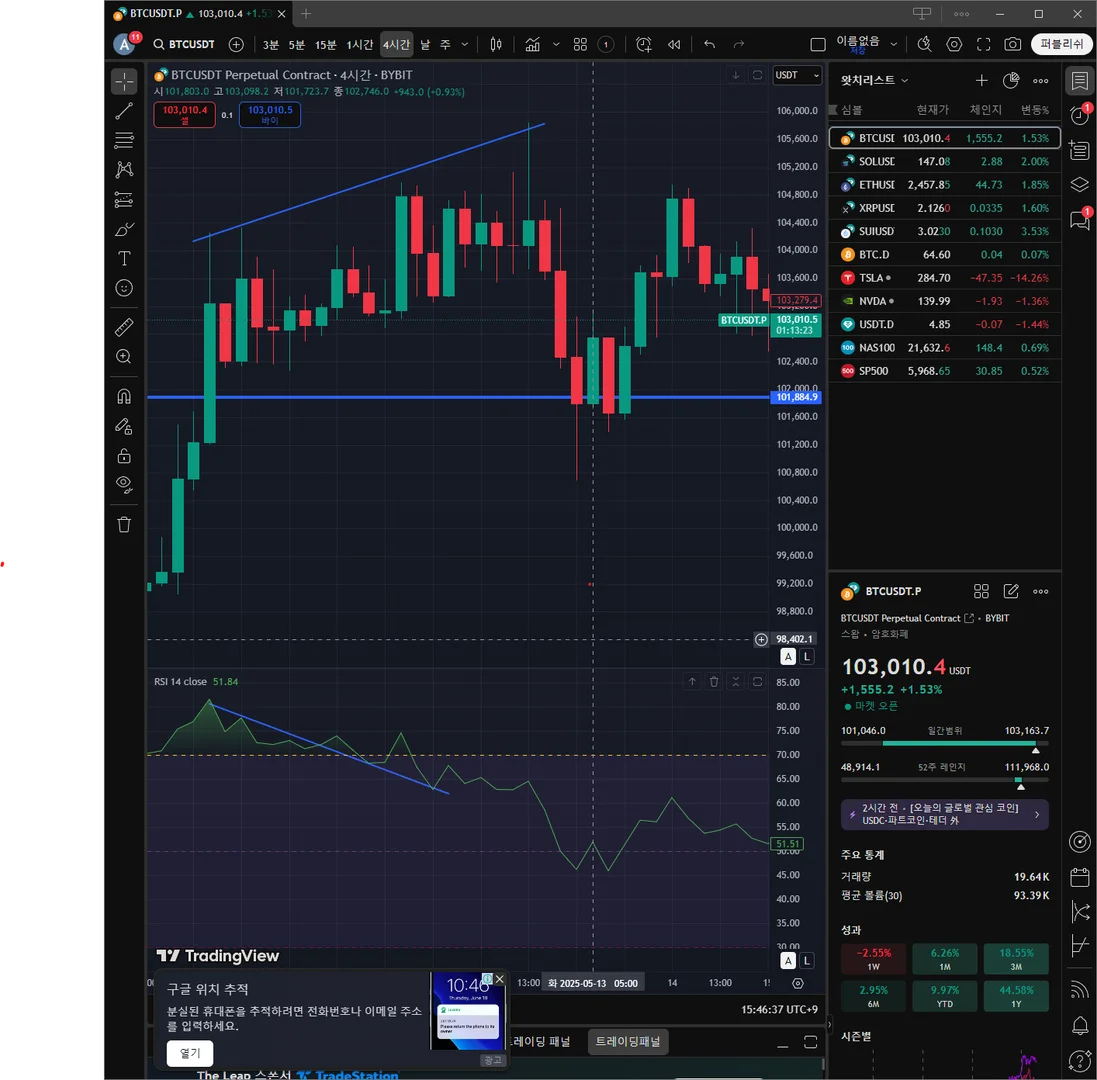Select the patterns drawing tool

[x=124, y=170]
